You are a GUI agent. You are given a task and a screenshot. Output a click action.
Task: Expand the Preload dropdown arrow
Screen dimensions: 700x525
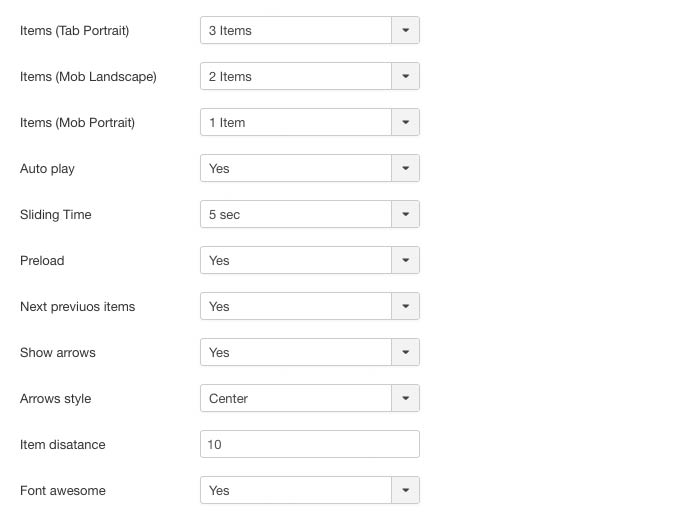[x=405, y=260]
